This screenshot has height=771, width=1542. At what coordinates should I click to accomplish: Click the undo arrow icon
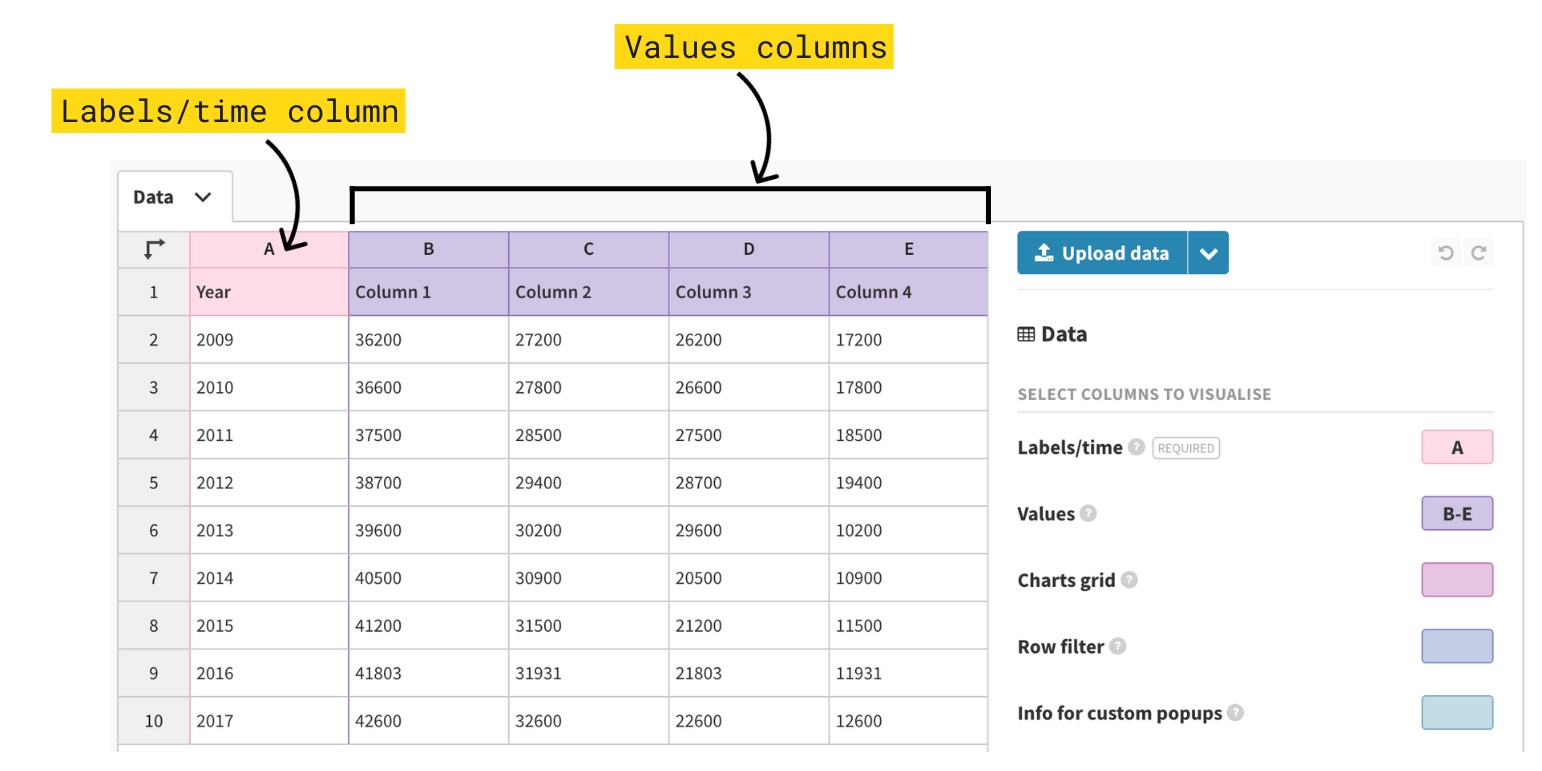(x=1445, y=253)
